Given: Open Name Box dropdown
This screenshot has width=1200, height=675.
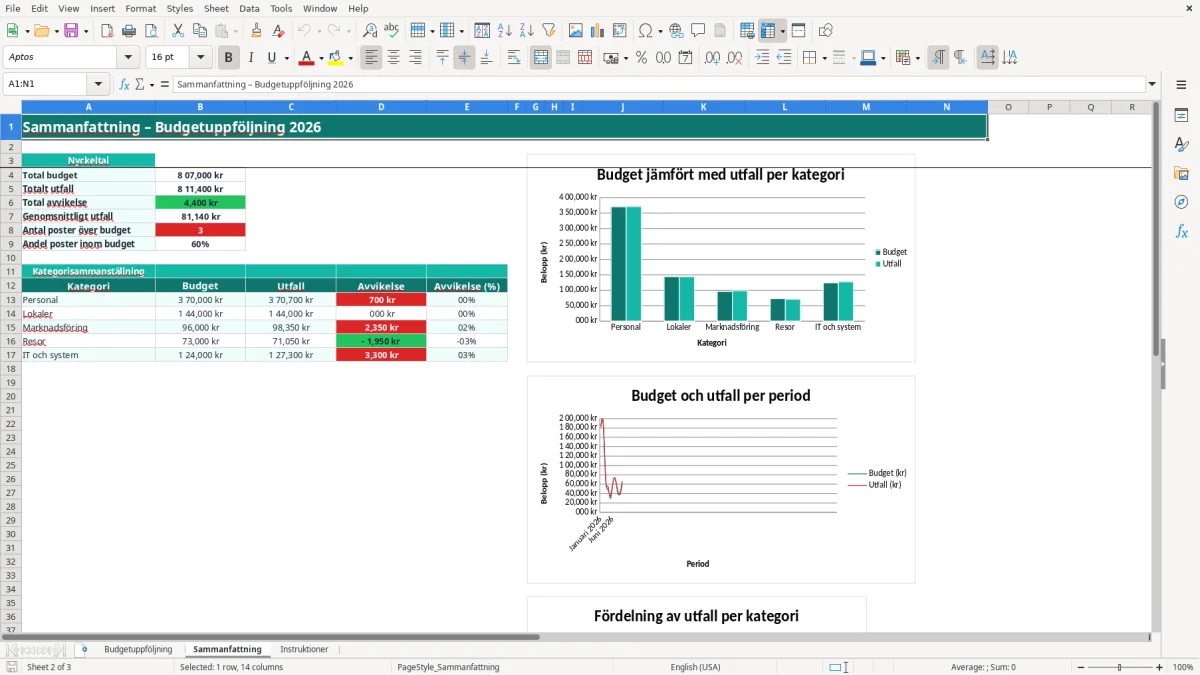Looking at the screenshot, I should 98,85.
